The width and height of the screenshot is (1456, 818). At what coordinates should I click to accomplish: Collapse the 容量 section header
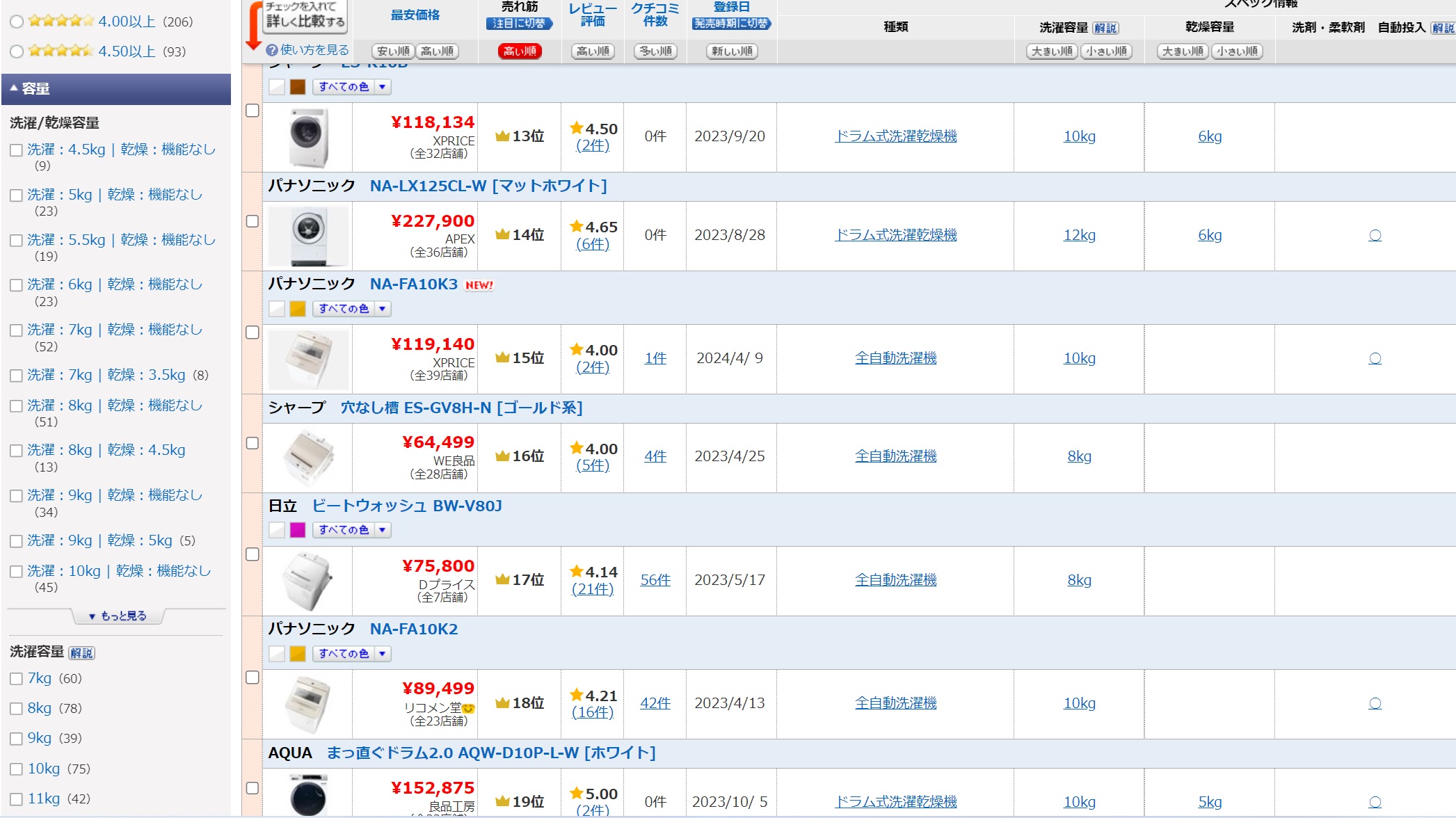[116, 89]
